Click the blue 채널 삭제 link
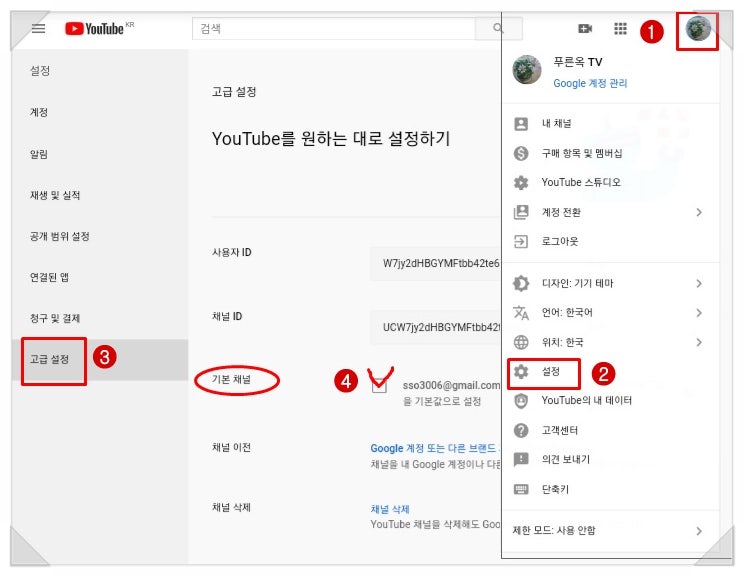Image resolution: width=744 pixels, height=576 pixels. 390,509
